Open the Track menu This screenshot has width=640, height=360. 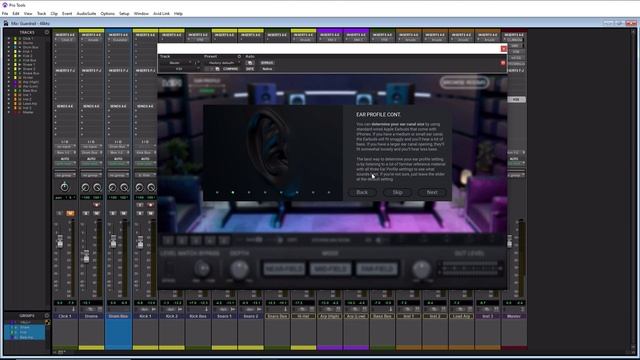point(41,13)
